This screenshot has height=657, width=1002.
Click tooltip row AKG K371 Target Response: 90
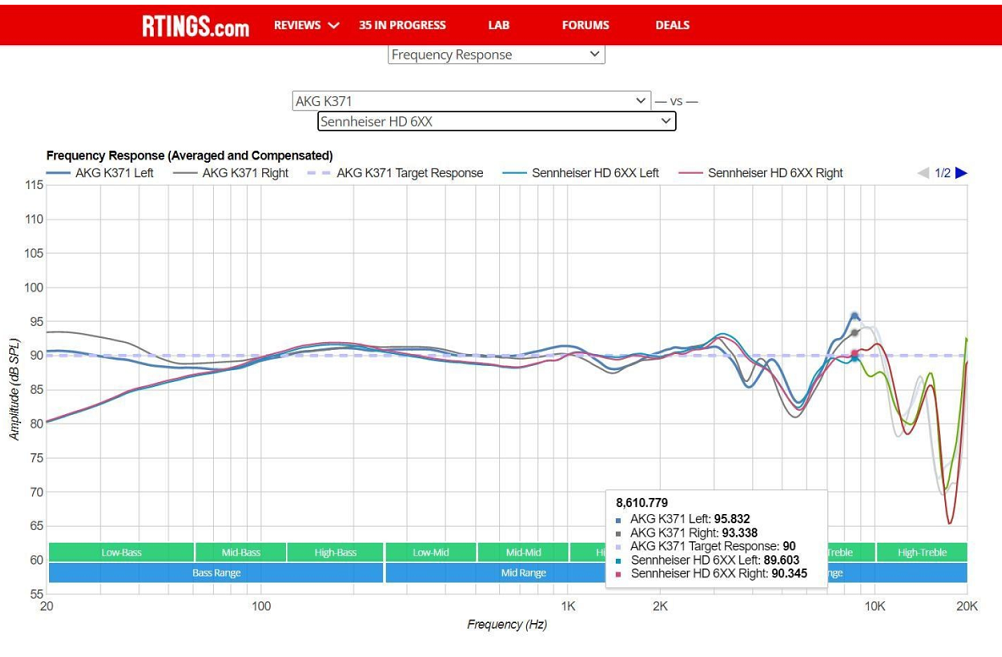point(705,546)
